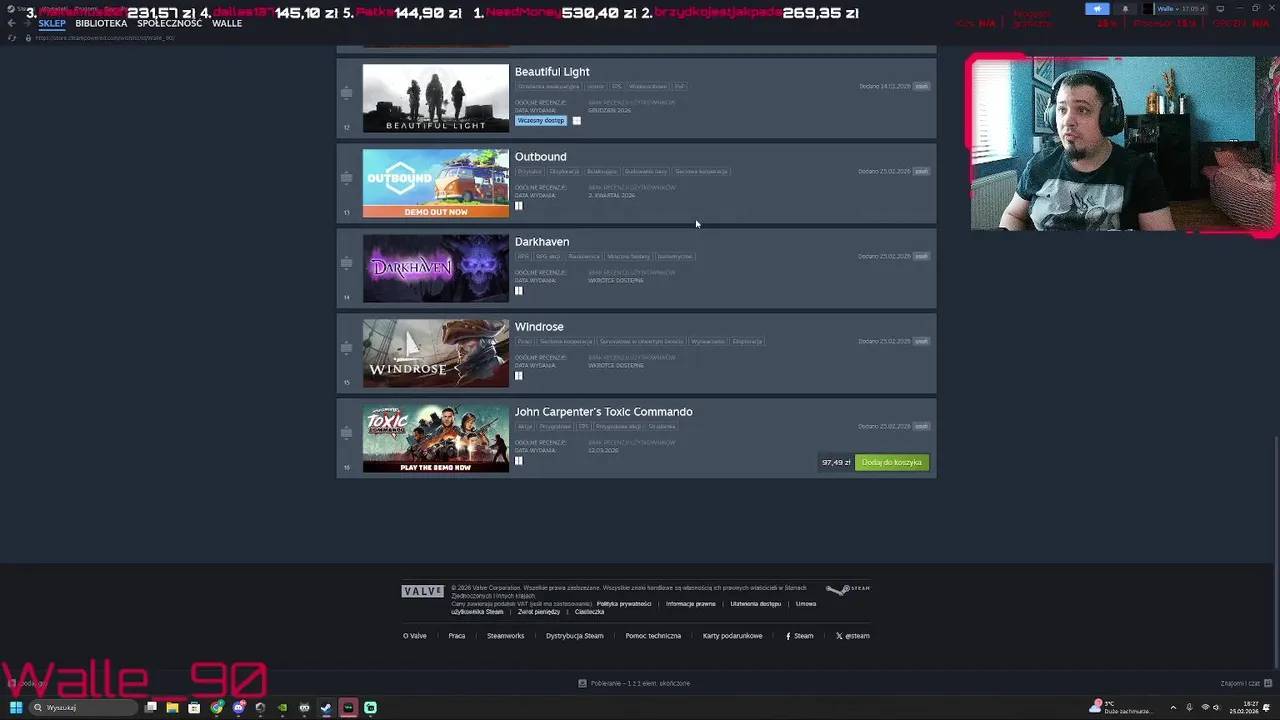Click the Wczesny dostęp early access badge
Screen dimensions: 1280x720
[x=541, y=121]
